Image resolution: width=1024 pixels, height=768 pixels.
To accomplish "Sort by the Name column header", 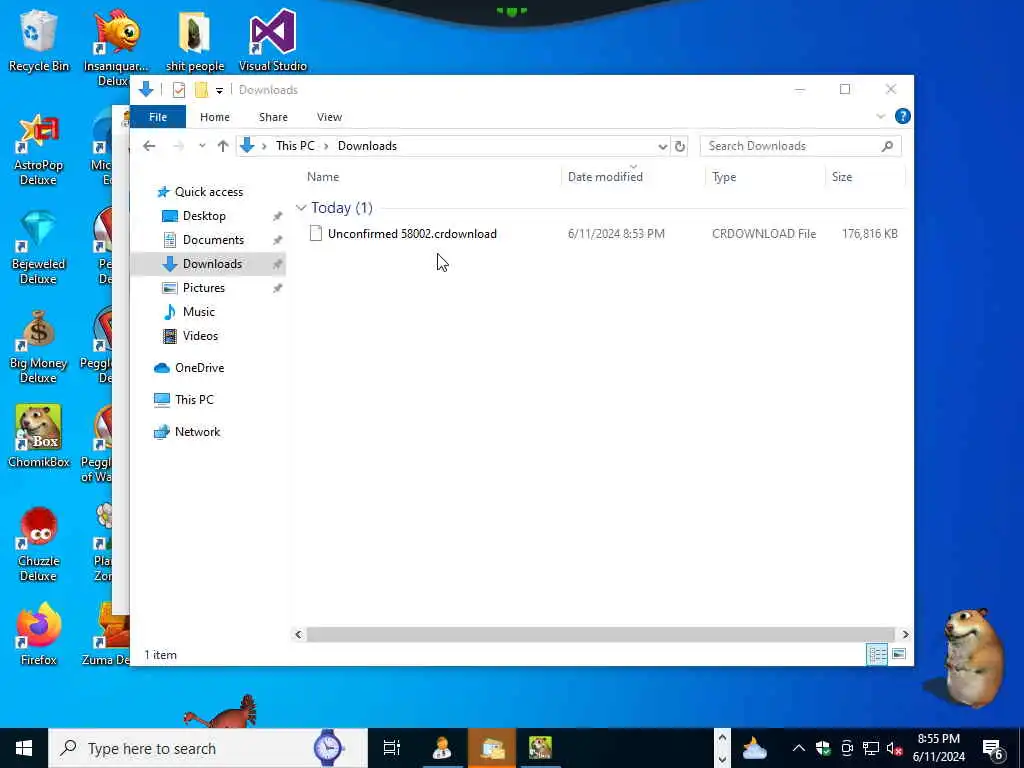I will click(431, 177).
